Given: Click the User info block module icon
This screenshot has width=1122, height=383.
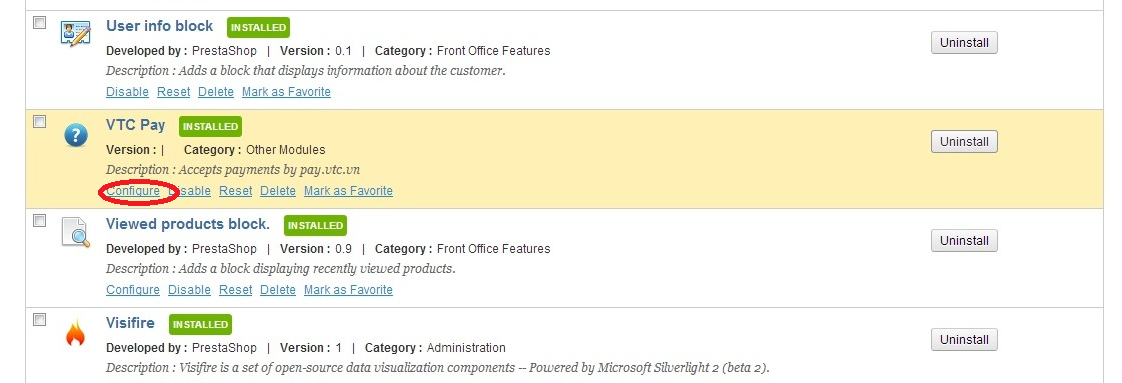Looking at the screenshot, I should point(76,34).
